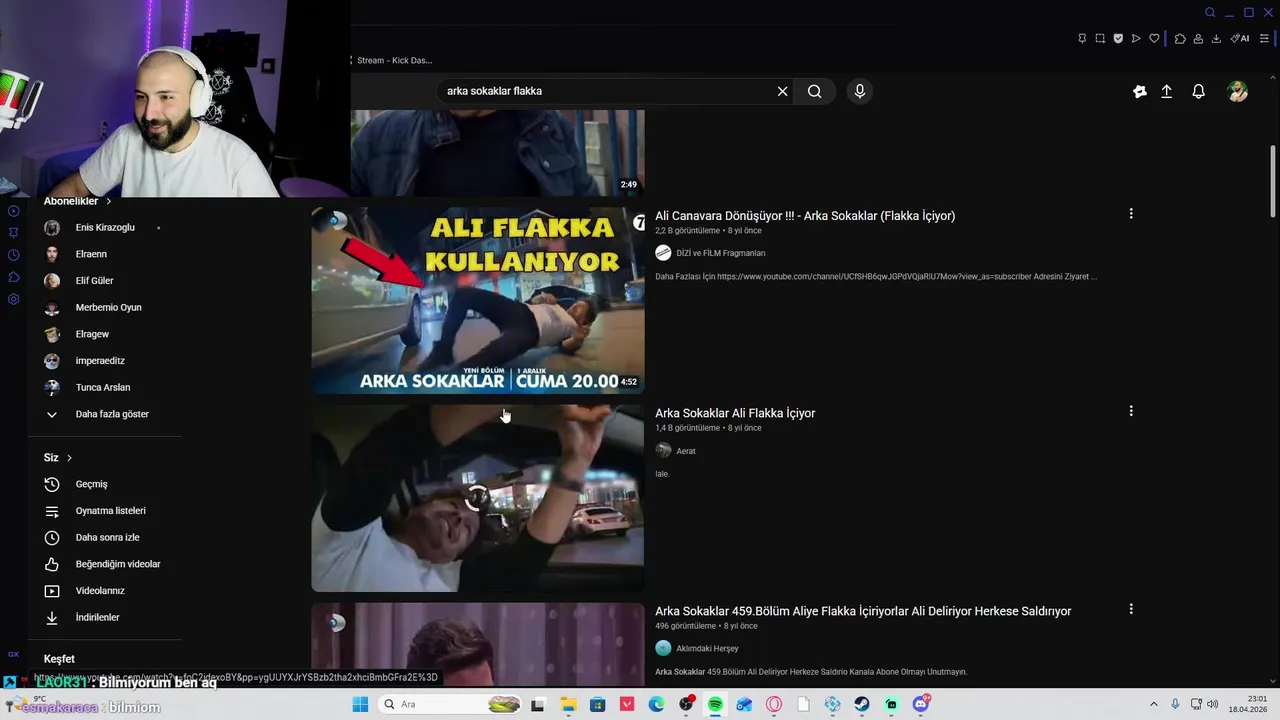The image size is (1280, 720).
Task: Activate voice search microphone icon
Action: click(x=859, y=91)
